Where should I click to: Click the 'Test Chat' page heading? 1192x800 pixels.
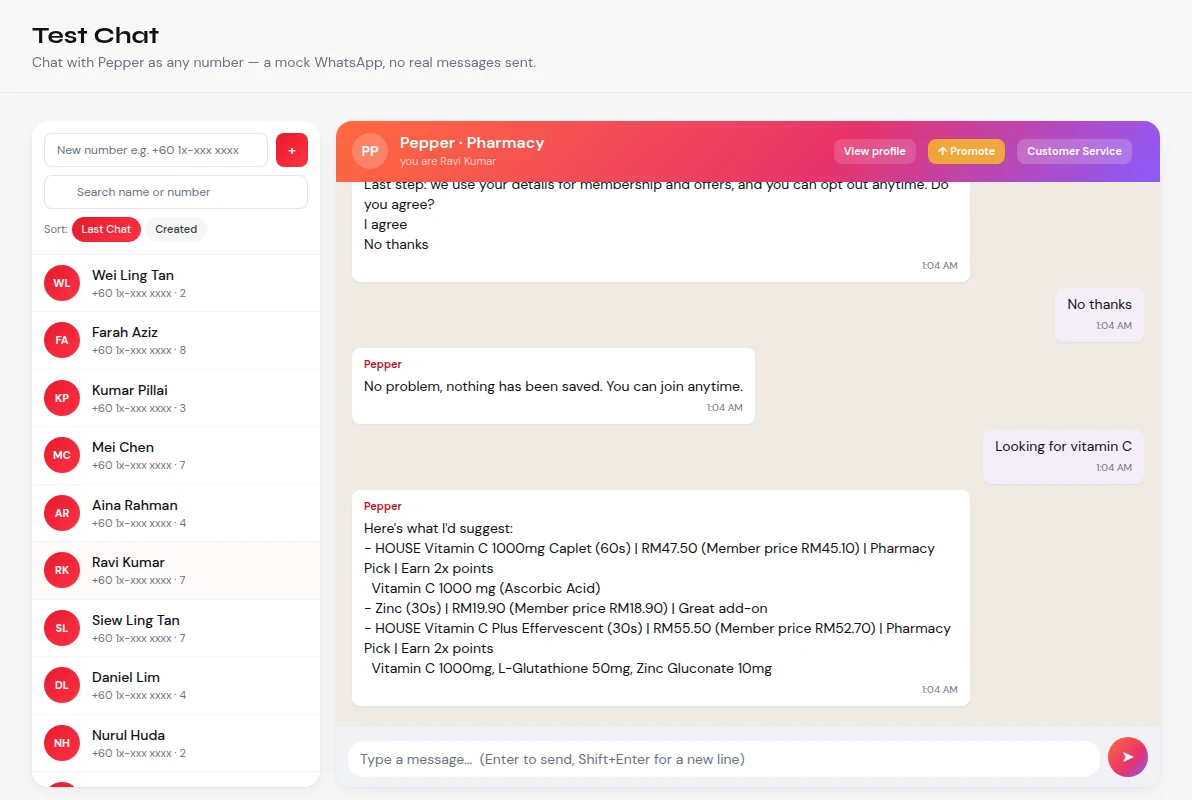point(96,35)
